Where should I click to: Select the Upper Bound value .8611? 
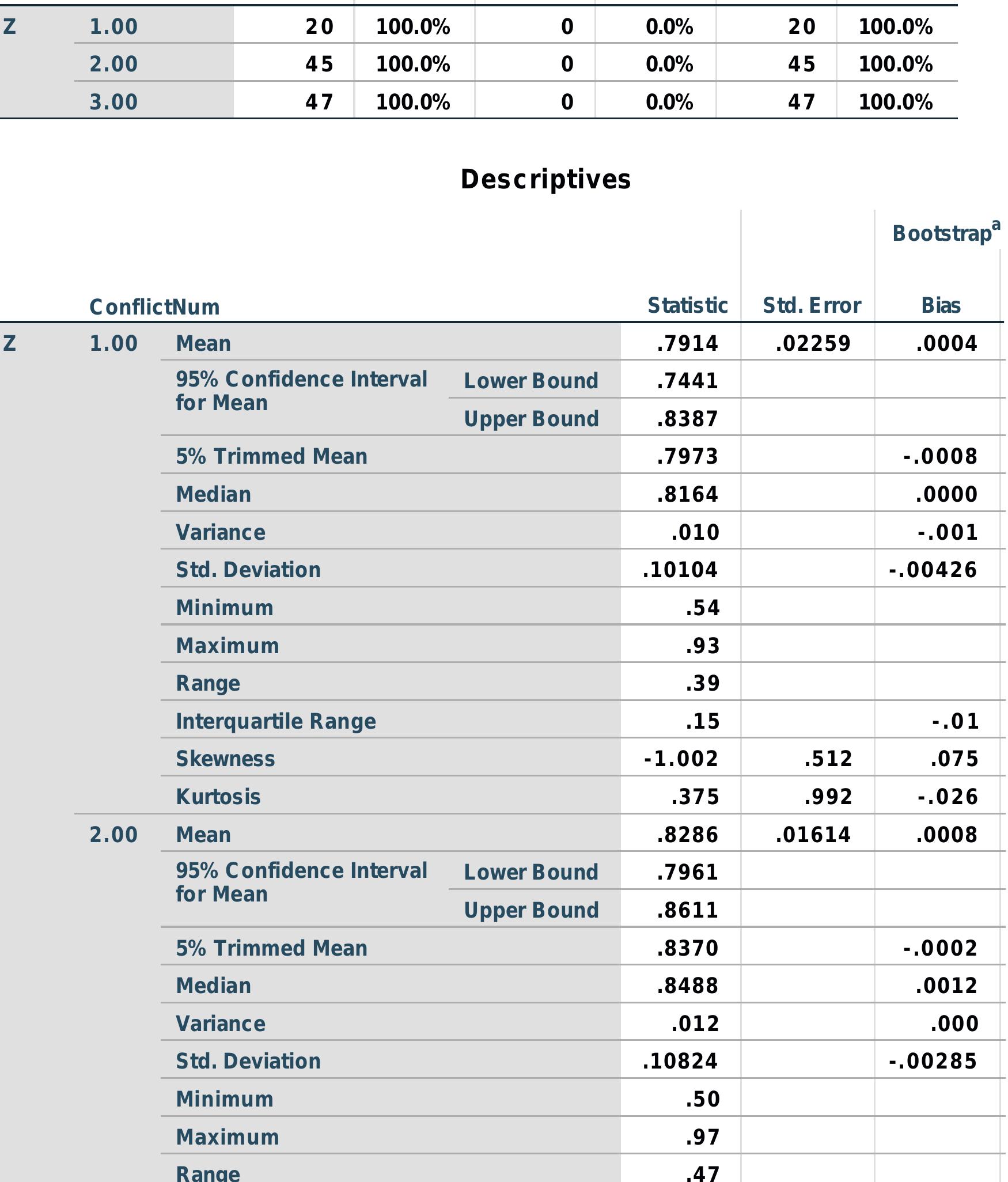[687, 910]
